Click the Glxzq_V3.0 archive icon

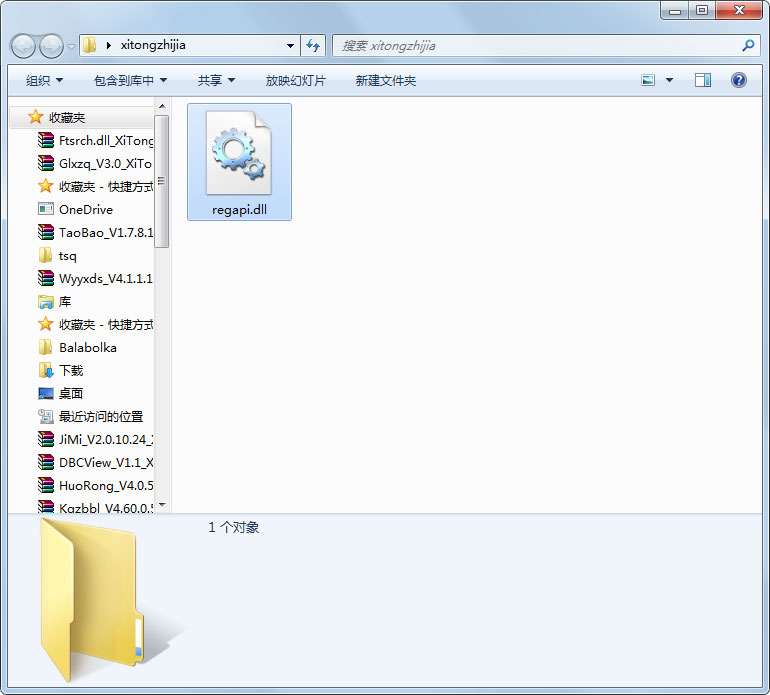[46, 163]
